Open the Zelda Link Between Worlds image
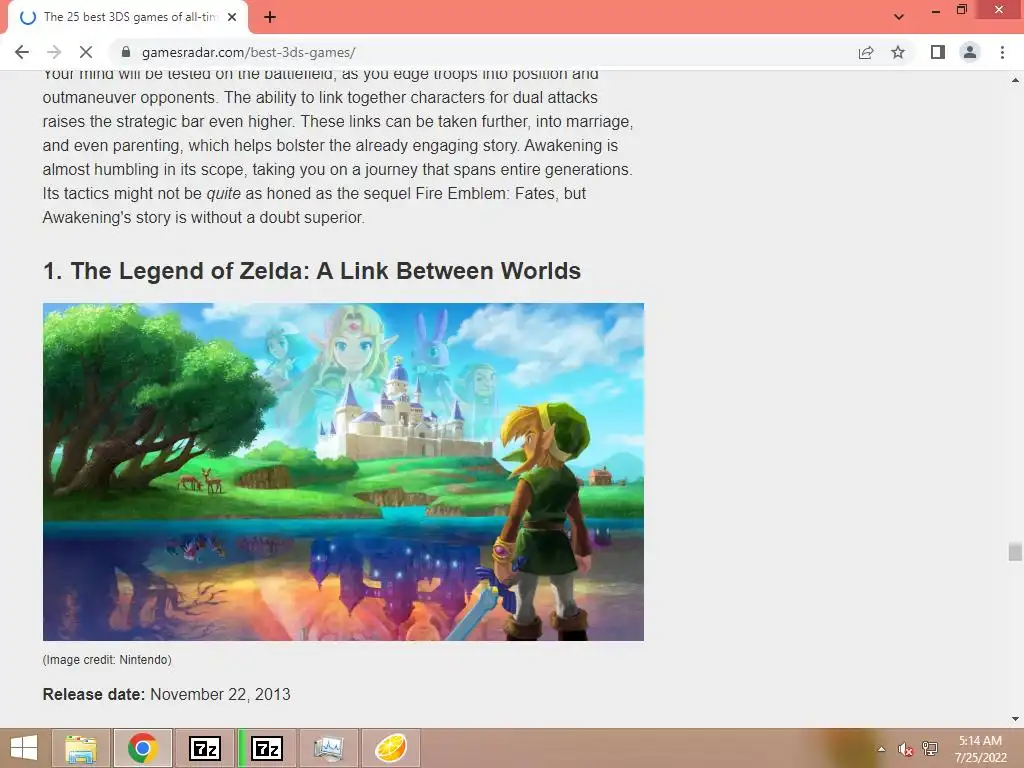Screen dimensions: 1024x768 pos(344,472)
